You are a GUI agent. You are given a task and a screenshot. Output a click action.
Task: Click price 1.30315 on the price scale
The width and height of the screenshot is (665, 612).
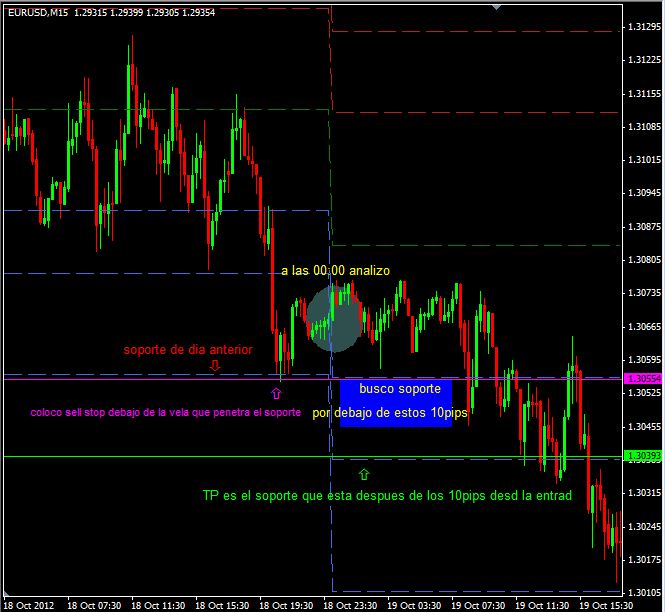(644, 493)
